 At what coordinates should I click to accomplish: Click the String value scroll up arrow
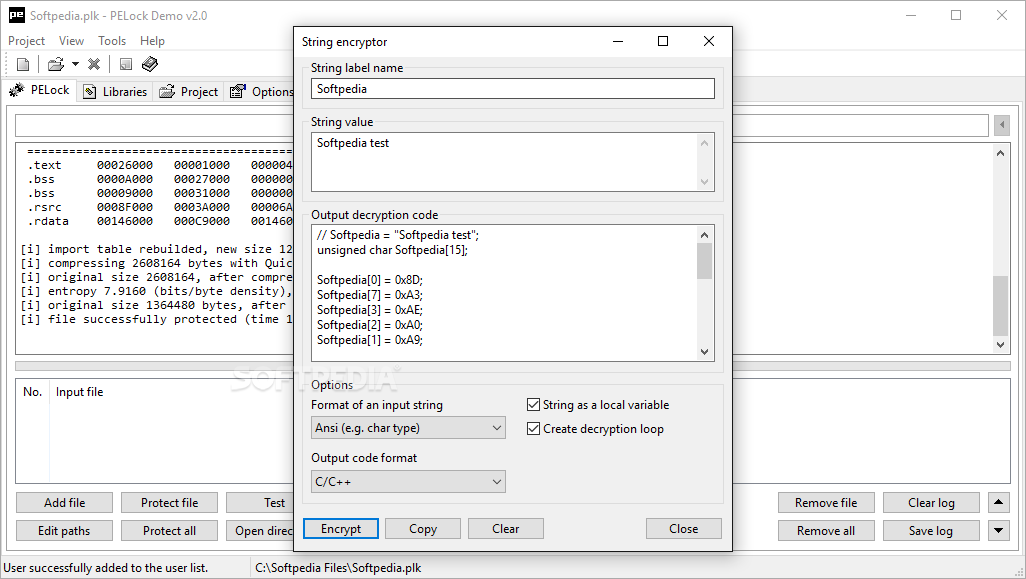pos(705,143)
